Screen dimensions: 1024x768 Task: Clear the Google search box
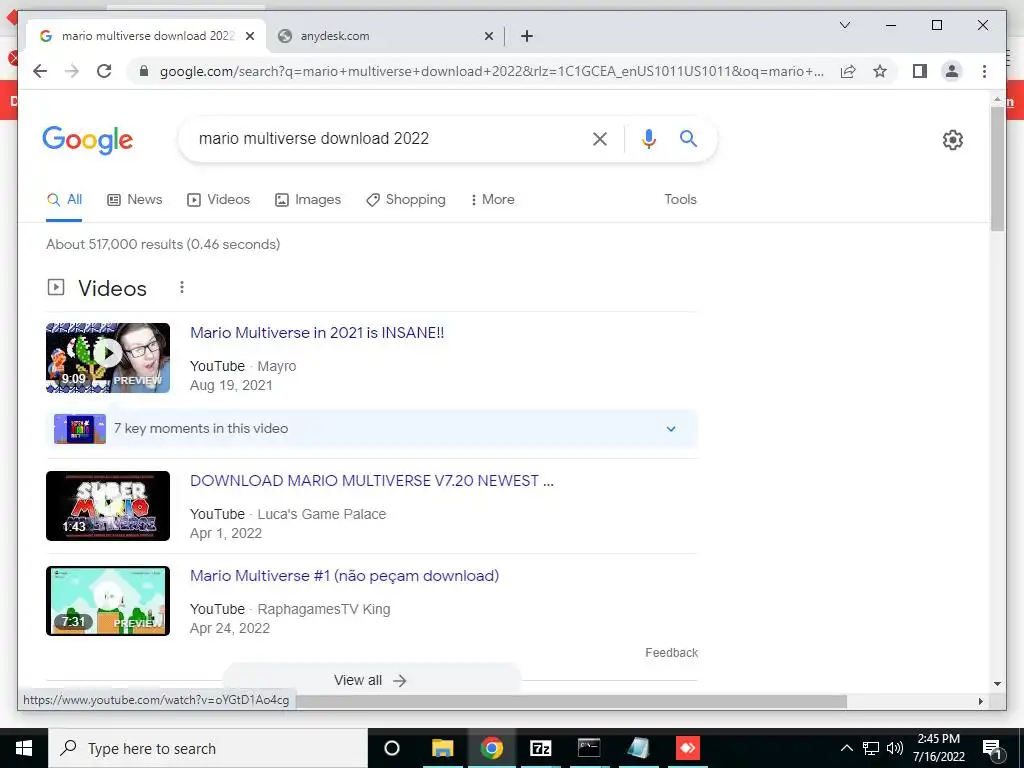coord(600,138)
